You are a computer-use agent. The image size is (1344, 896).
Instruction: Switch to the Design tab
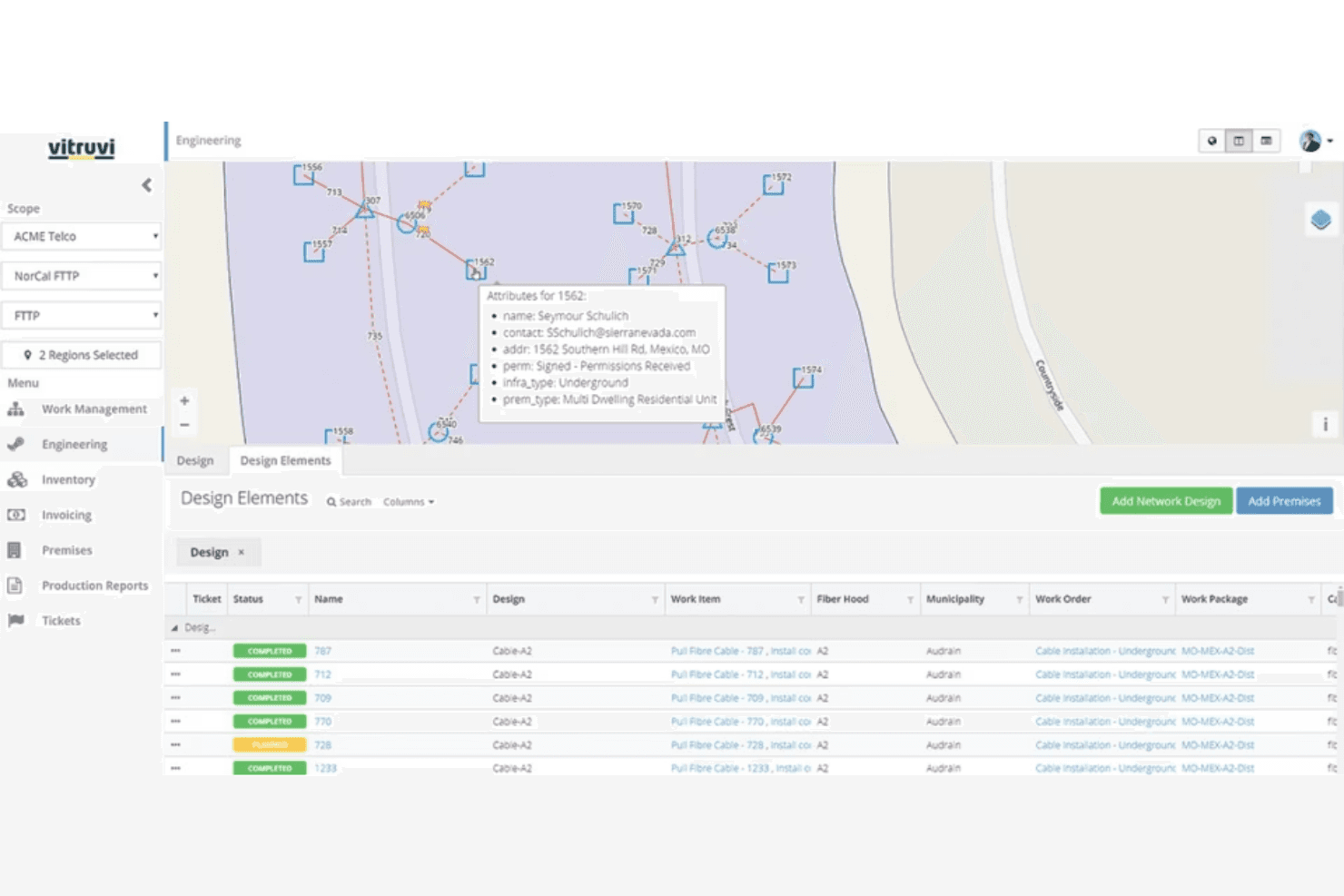(x=195, y=460)
